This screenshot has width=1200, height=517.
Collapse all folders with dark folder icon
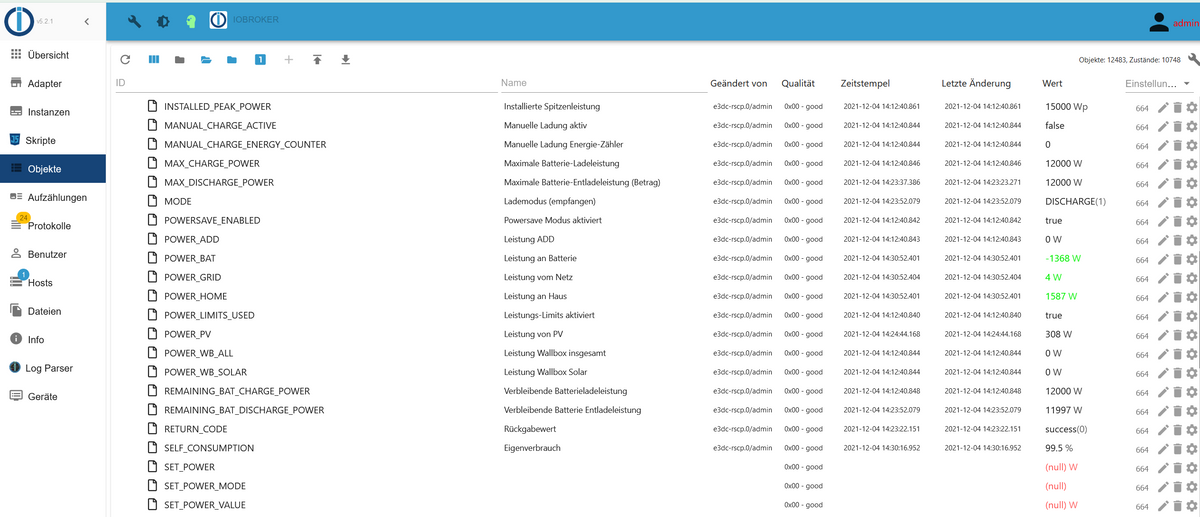tap(180, 60)
